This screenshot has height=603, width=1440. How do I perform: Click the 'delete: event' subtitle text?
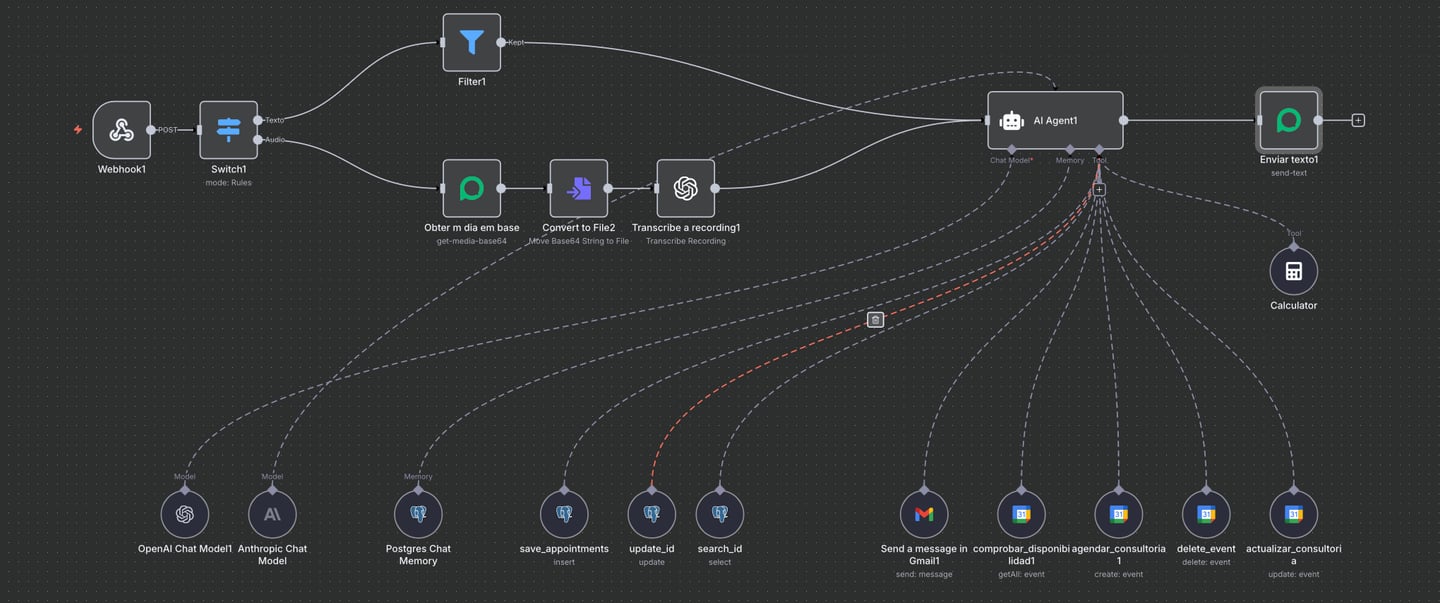[x=1206, y=562]
